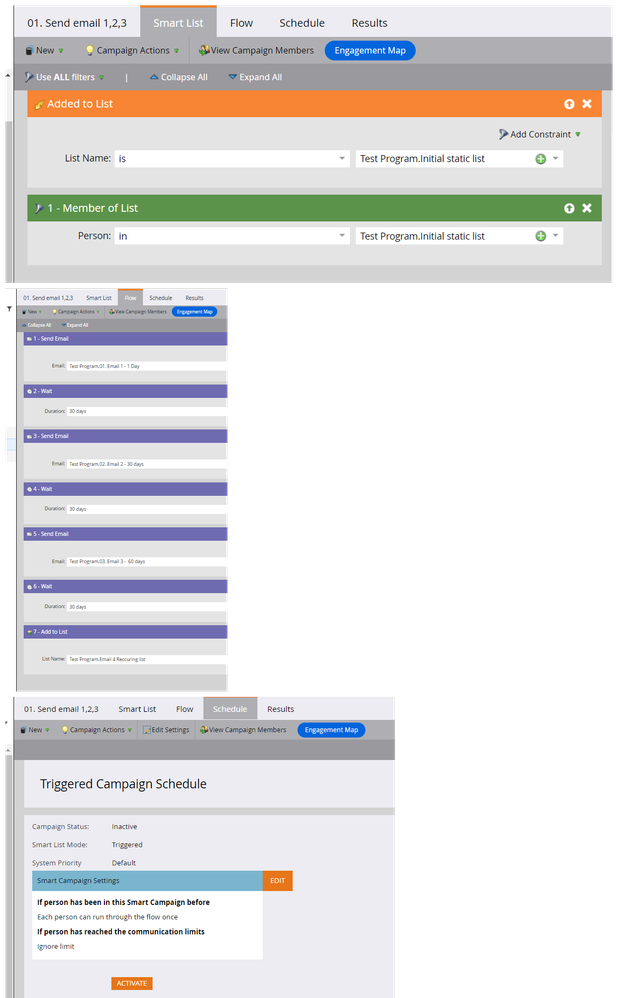Move the Added to List trigger up
The image size is (618, 998).
569,104
